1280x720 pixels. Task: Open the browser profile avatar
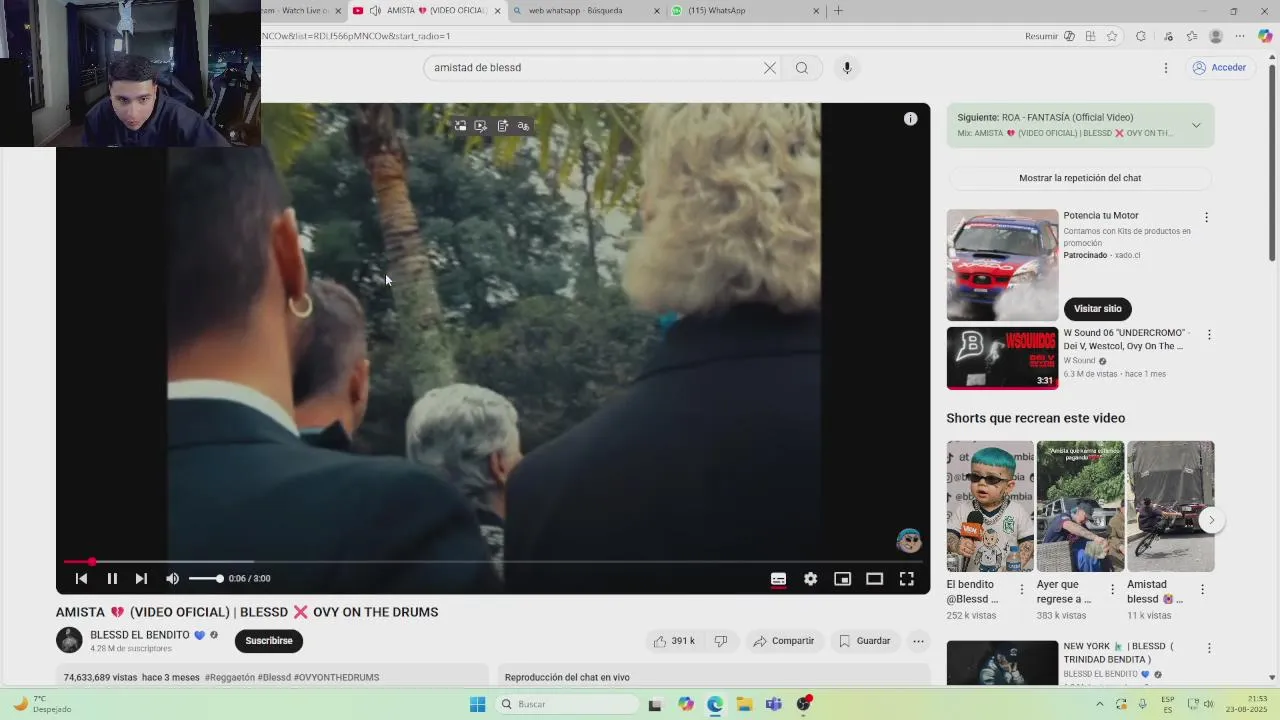(x=1216, y=36)
